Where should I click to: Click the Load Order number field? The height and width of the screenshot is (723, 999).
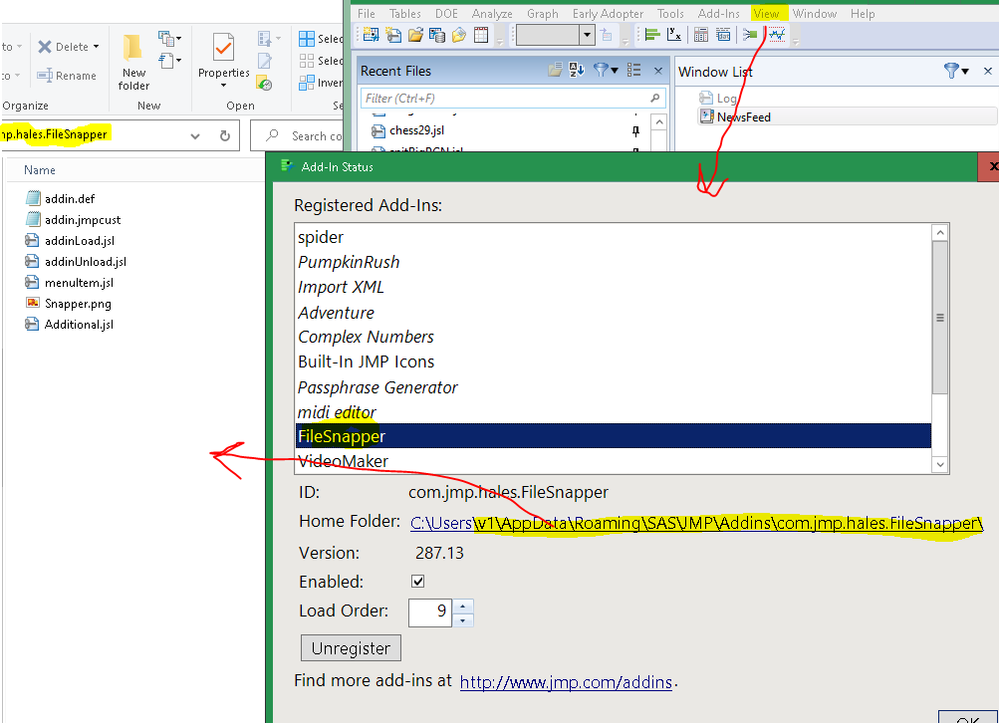430,612
